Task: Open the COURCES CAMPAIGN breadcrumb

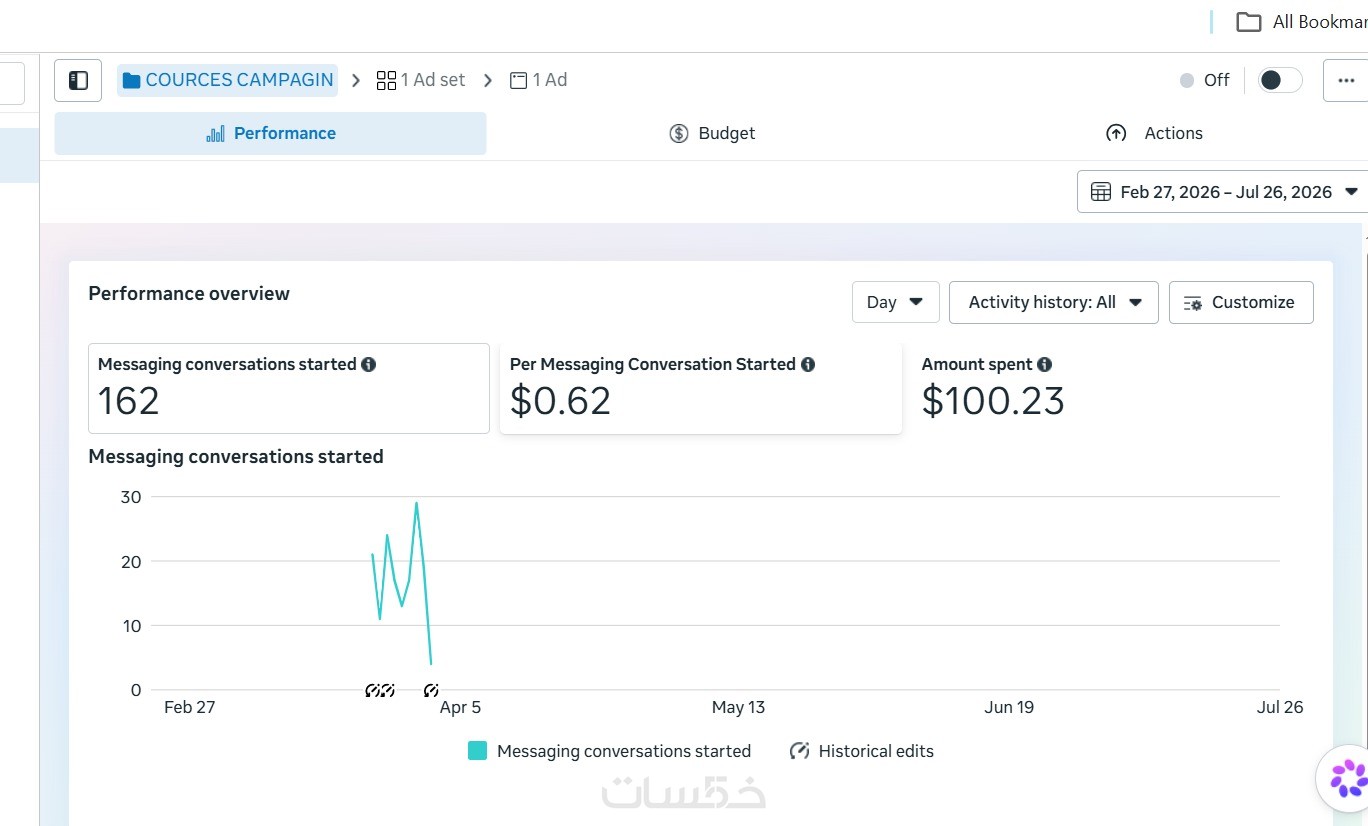Action: [x=228, y=80]
